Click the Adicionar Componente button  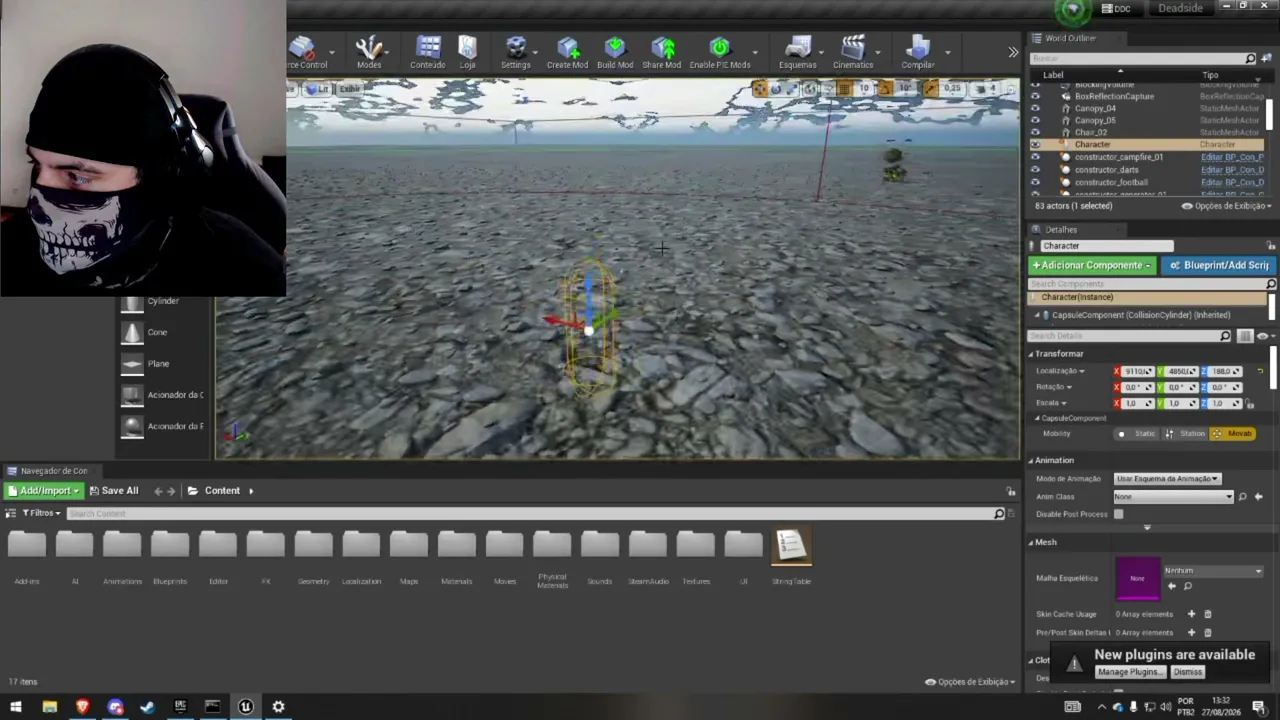[x=1092, y=265]
